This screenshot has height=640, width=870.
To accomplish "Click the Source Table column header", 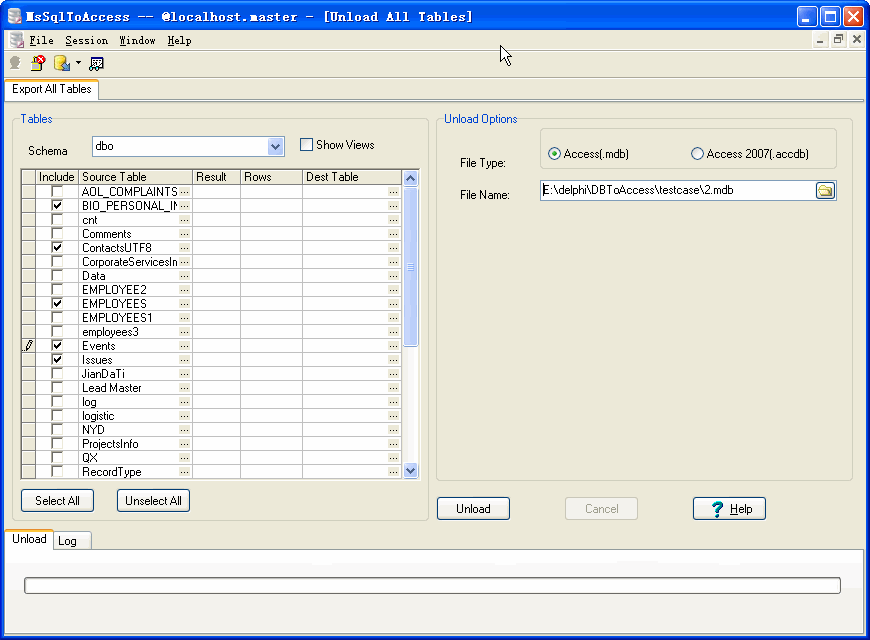I will 135,177.
